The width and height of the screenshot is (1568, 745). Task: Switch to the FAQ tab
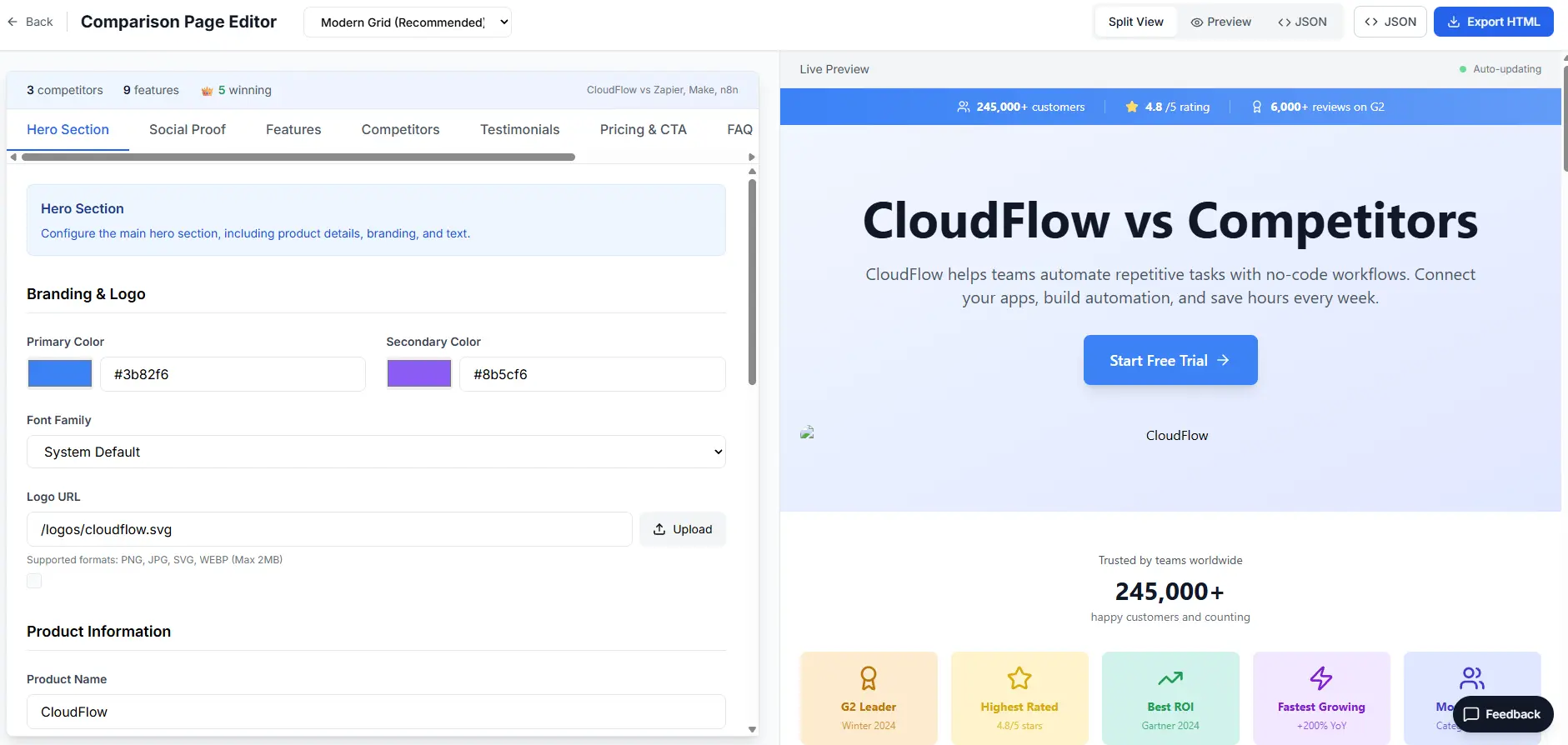tap(739, 129)
